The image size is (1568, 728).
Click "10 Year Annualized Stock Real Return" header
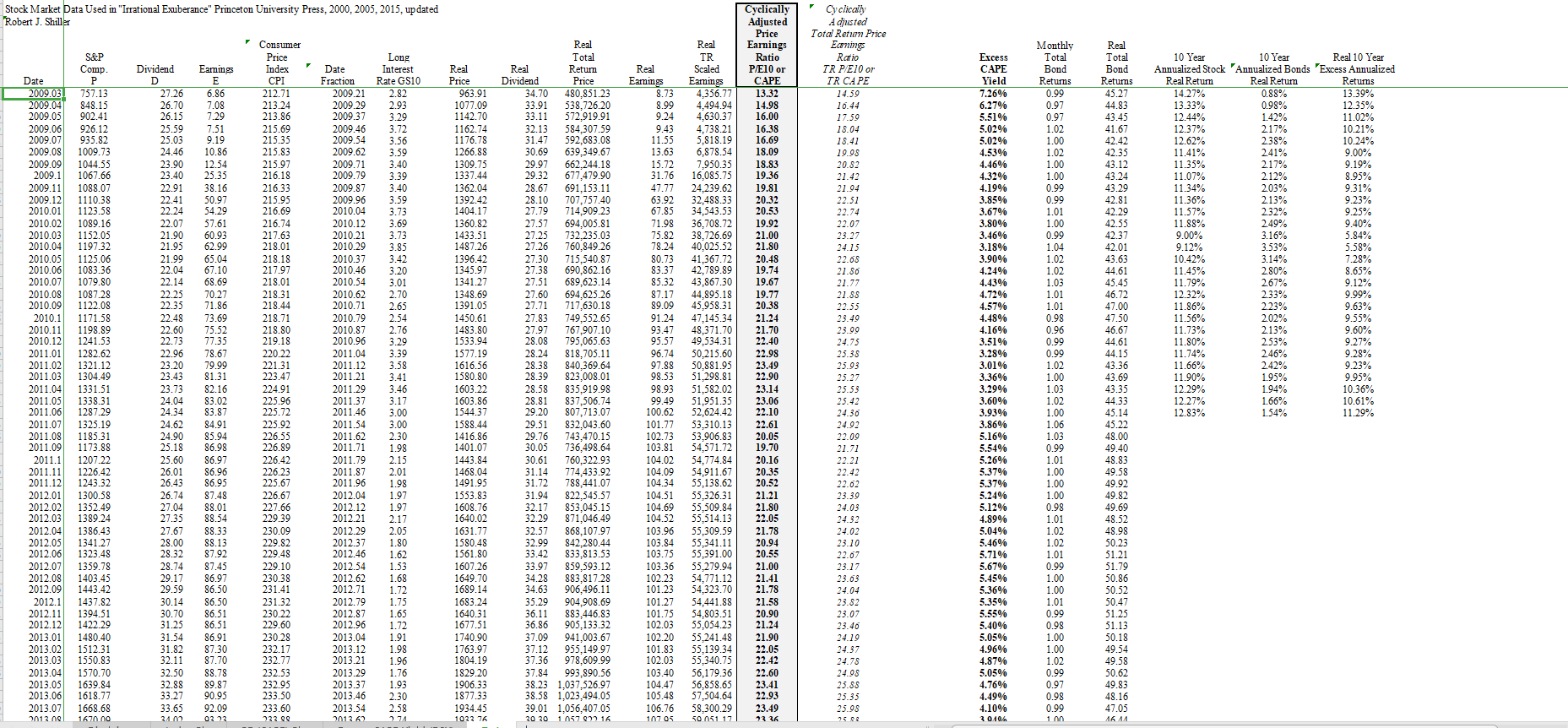click(1190, 69)
